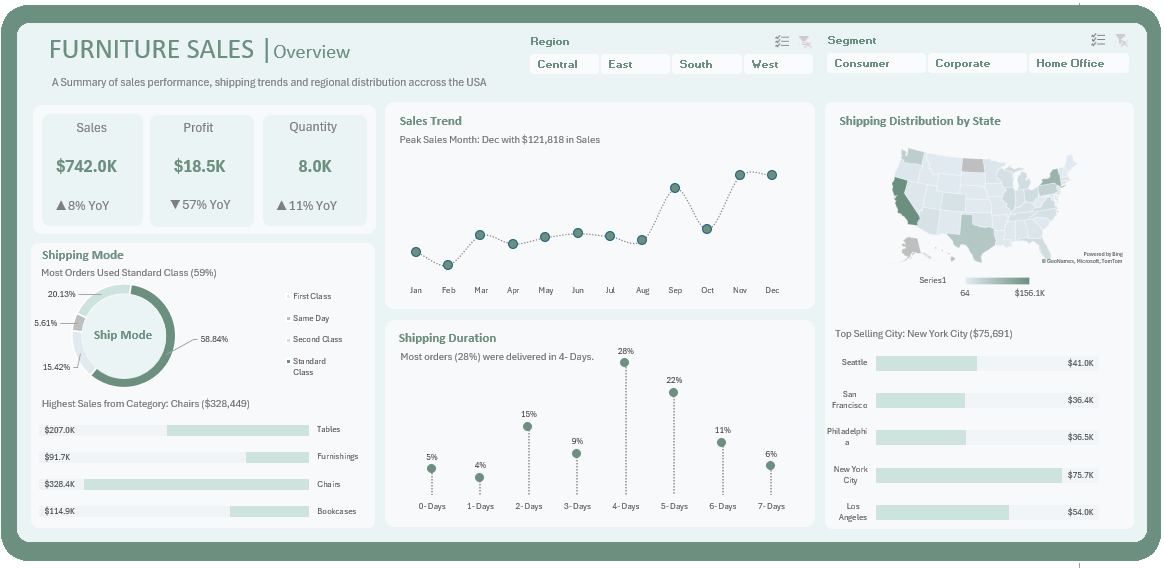This screenshot has height=568, width=1164.
Task: Select the Home Office segment filter
Action: pos(1078,64)
